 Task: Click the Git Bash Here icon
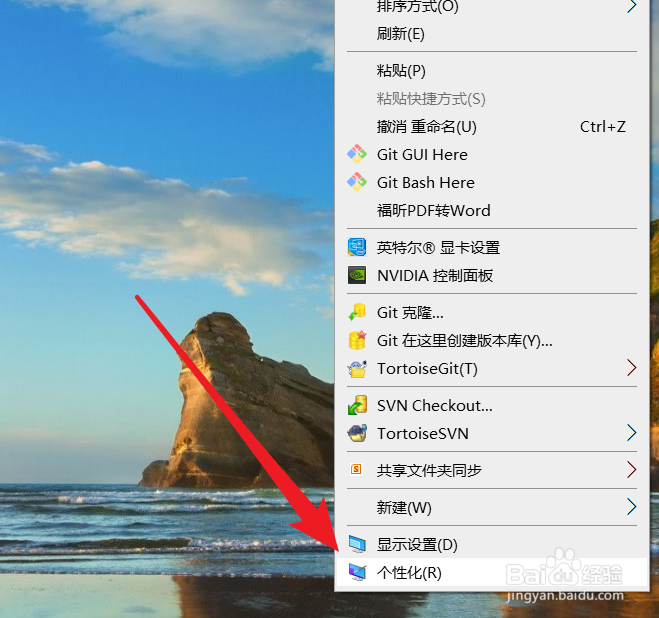(357, 182)
